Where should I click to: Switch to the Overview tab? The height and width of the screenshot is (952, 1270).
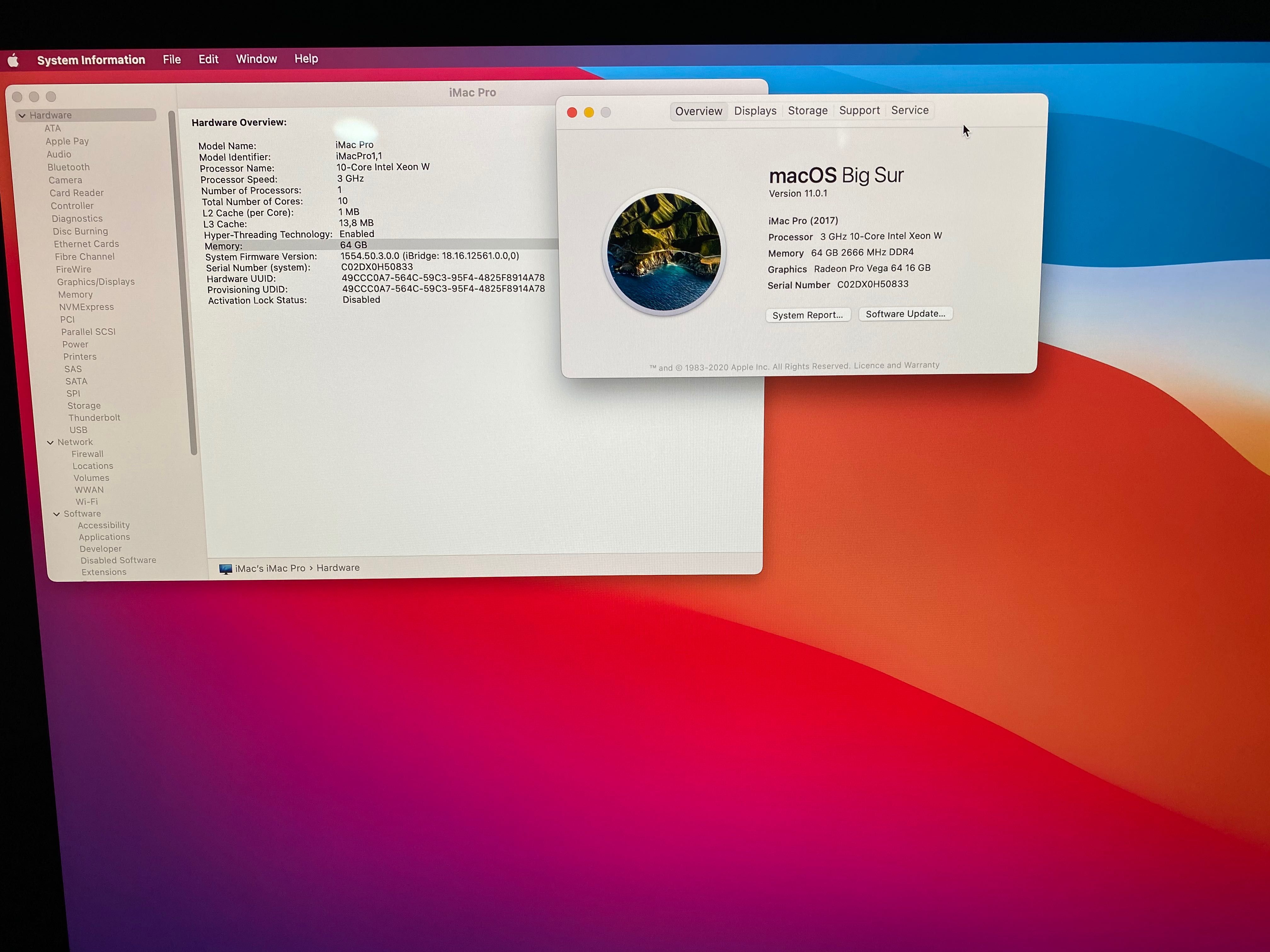click(x=699, y=111)
